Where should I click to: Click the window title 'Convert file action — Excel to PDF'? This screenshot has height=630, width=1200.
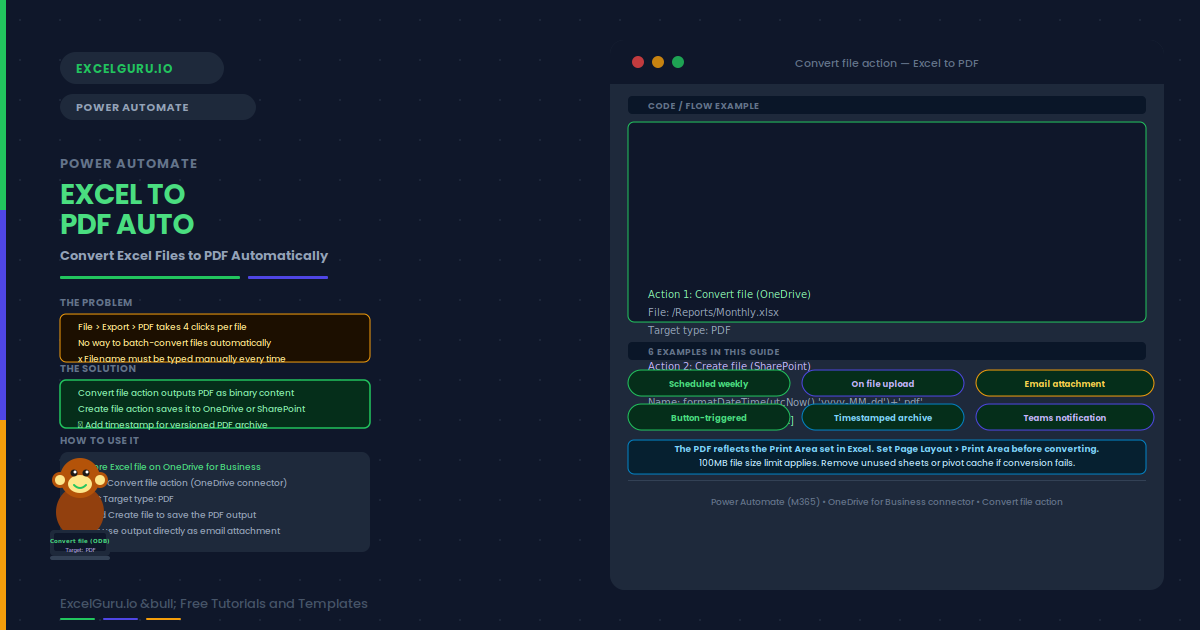(887, 63)
